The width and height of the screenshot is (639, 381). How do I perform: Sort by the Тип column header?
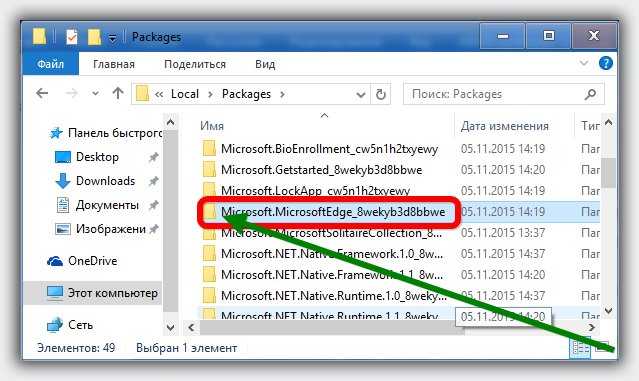click(x=590, y=126)
